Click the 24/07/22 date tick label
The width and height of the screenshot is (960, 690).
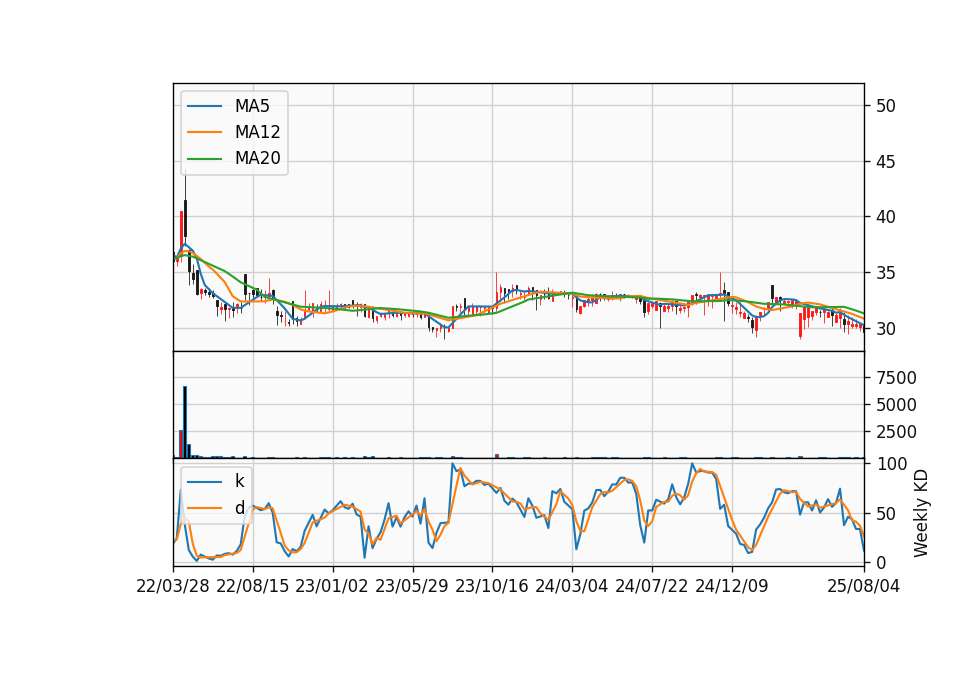(x=651, y=586)
